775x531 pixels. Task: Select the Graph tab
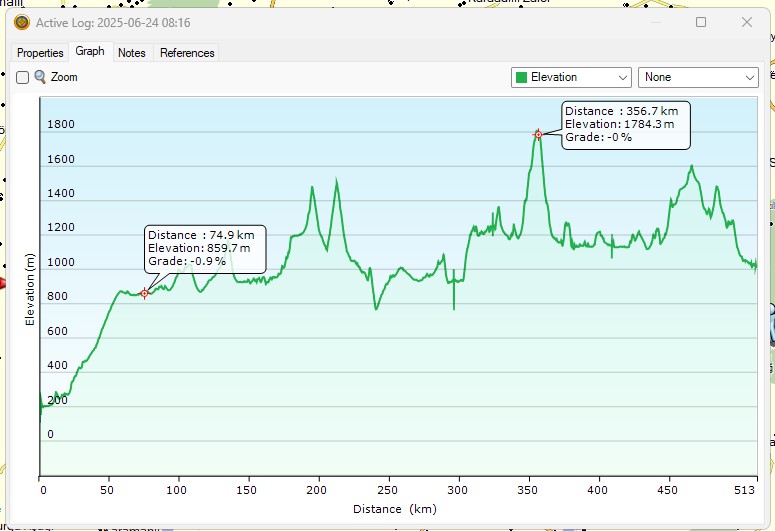[89, 52]
